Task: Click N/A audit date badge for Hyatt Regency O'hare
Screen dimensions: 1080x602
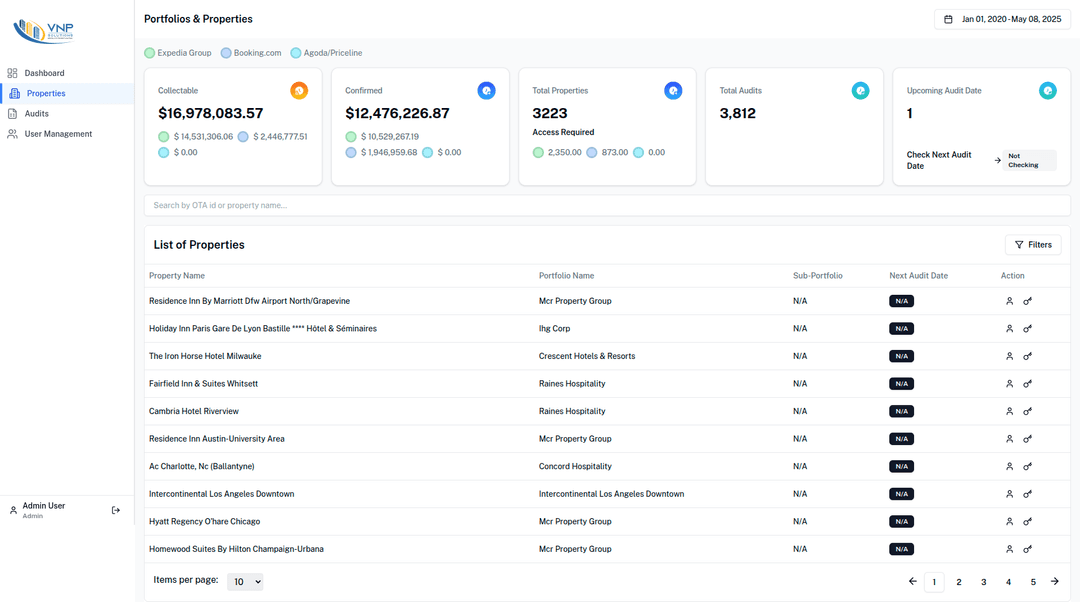Action: point(902,521)
